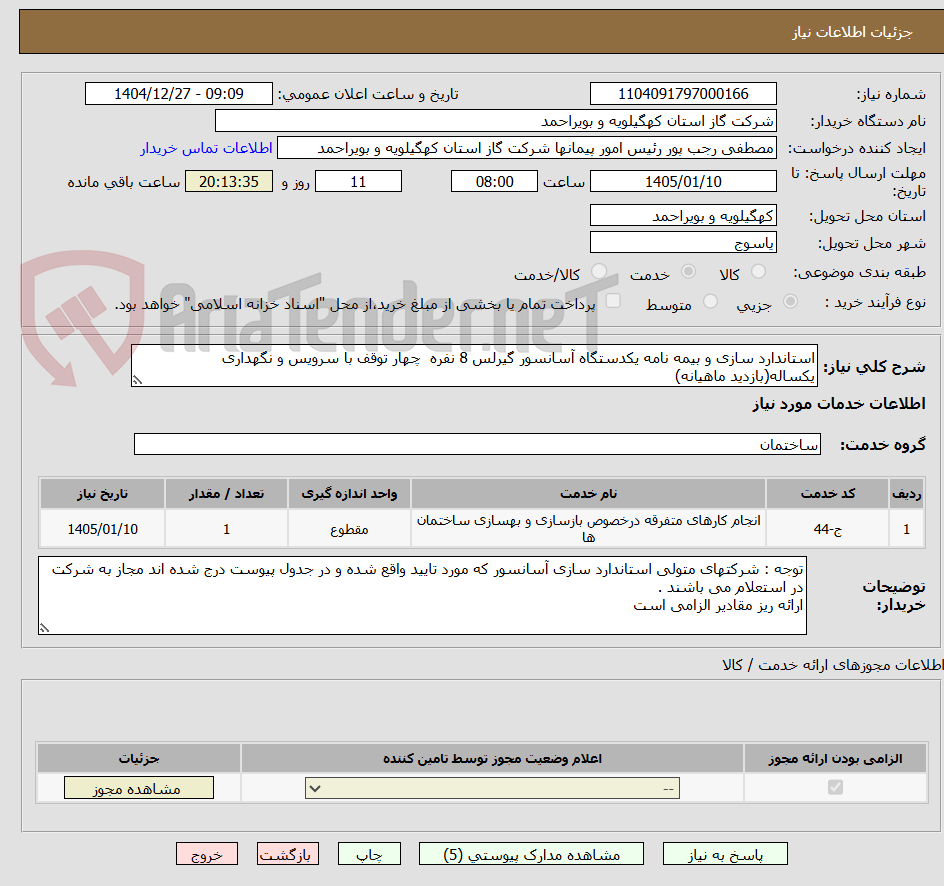Select the کالا/خدمت radio button
Screen dimensions: 944x886
pyautogui.click(x=599, y=272)
